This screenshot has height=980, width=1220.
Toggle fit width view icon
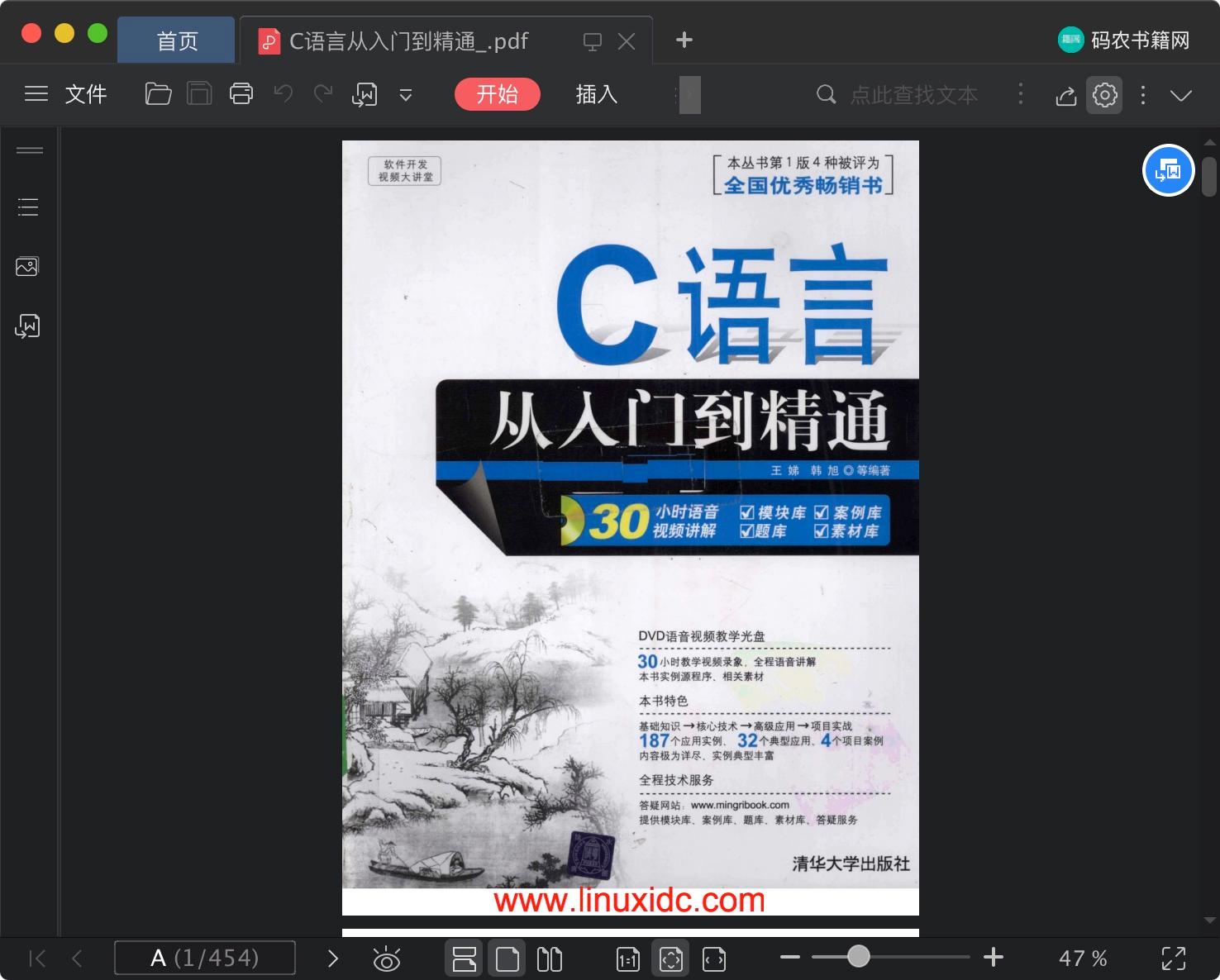click(x=714, y=959)
